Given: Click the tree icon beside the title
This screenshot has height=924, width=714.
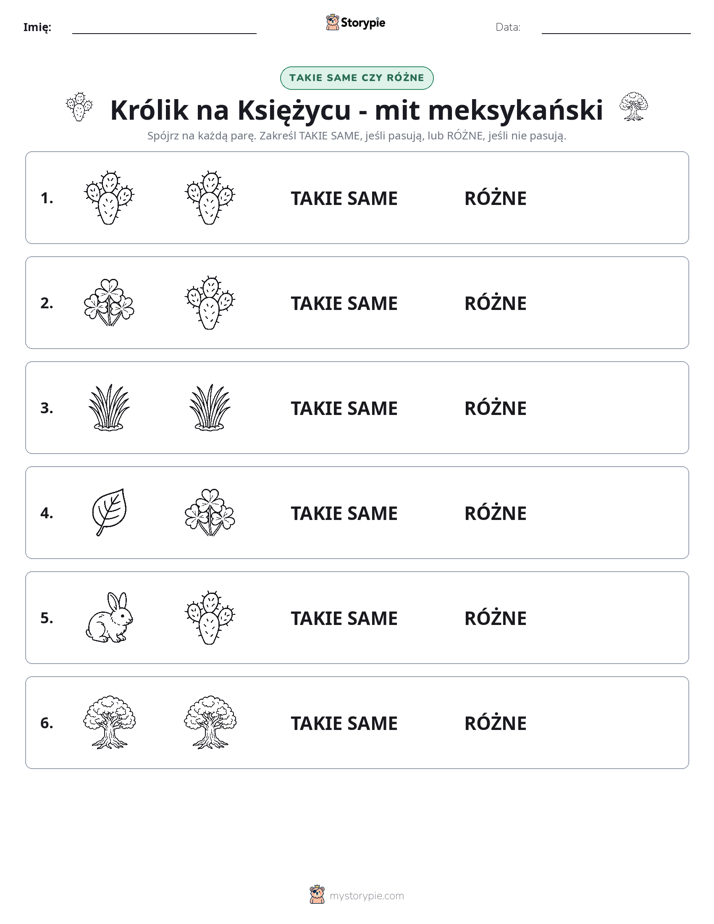Looking at the screenshot, I should coord(633,107).
